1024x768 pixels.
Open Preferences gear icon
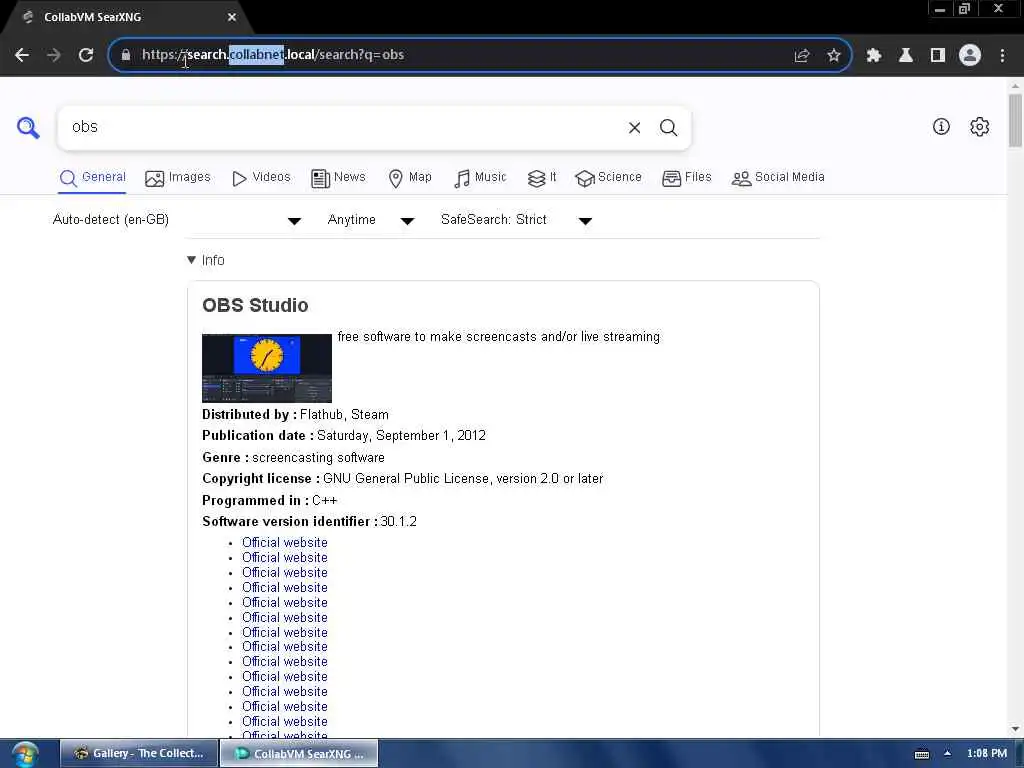pyautogui.click(x=980, y=127)
